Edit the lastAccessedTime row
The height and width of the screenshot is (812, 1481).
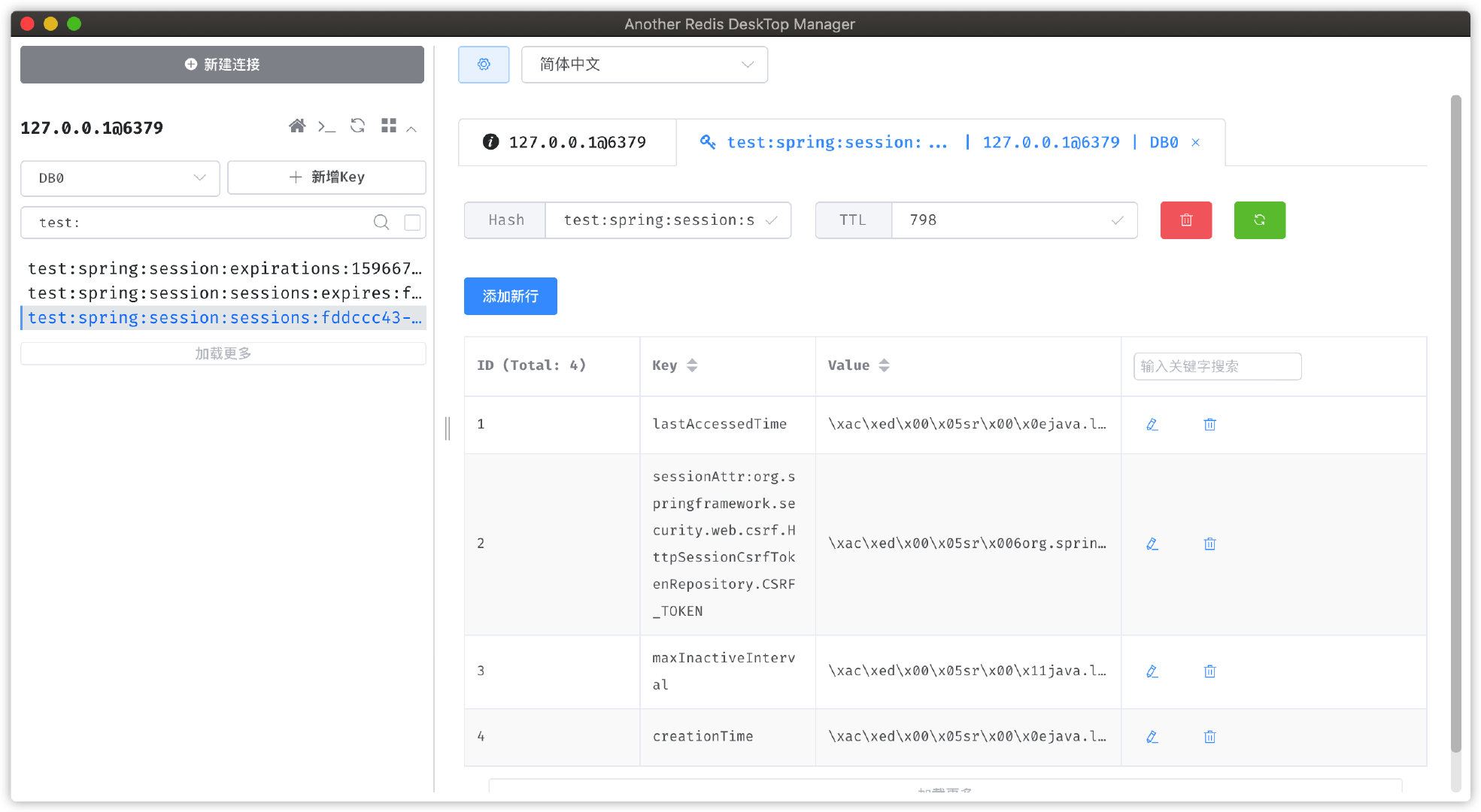(1152, 425)
